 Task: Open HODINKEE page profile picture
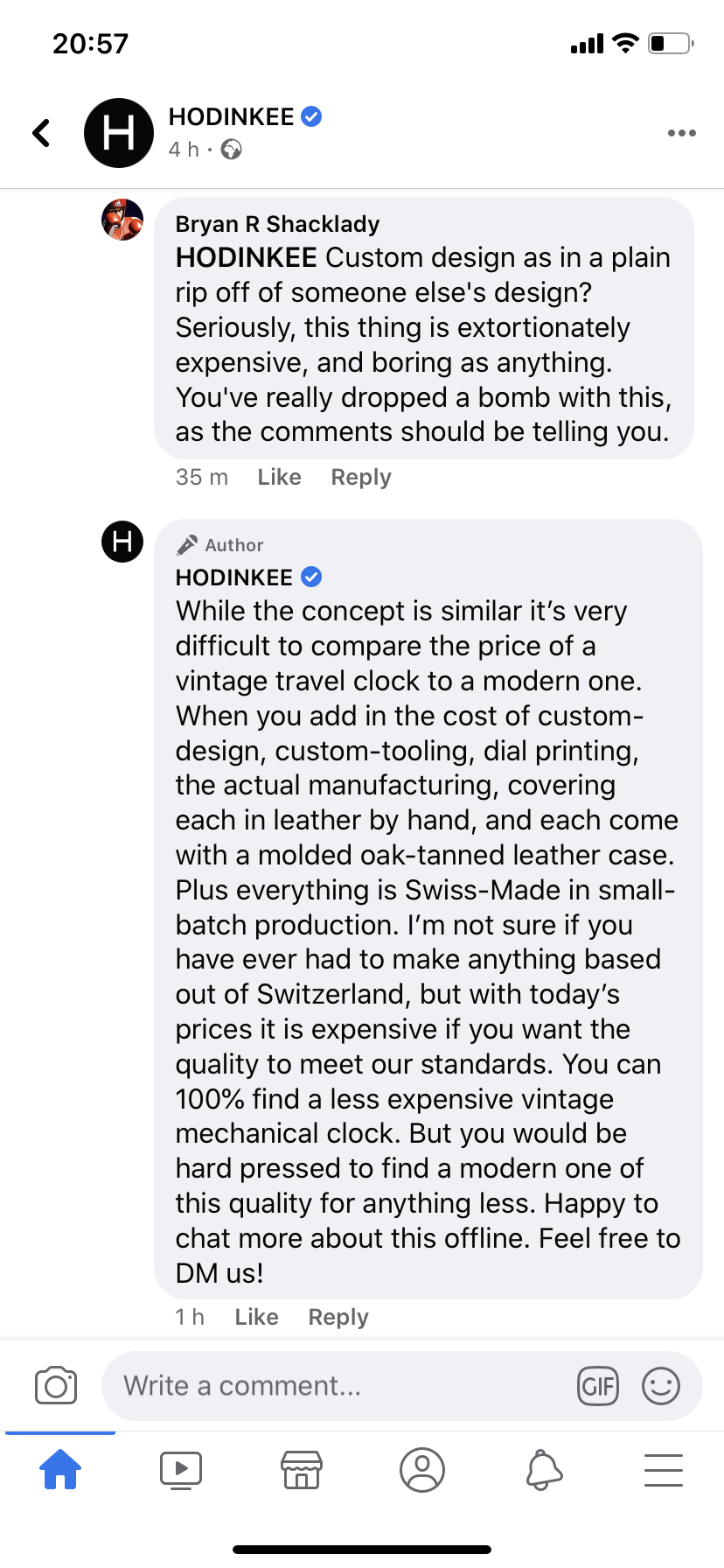119,133
